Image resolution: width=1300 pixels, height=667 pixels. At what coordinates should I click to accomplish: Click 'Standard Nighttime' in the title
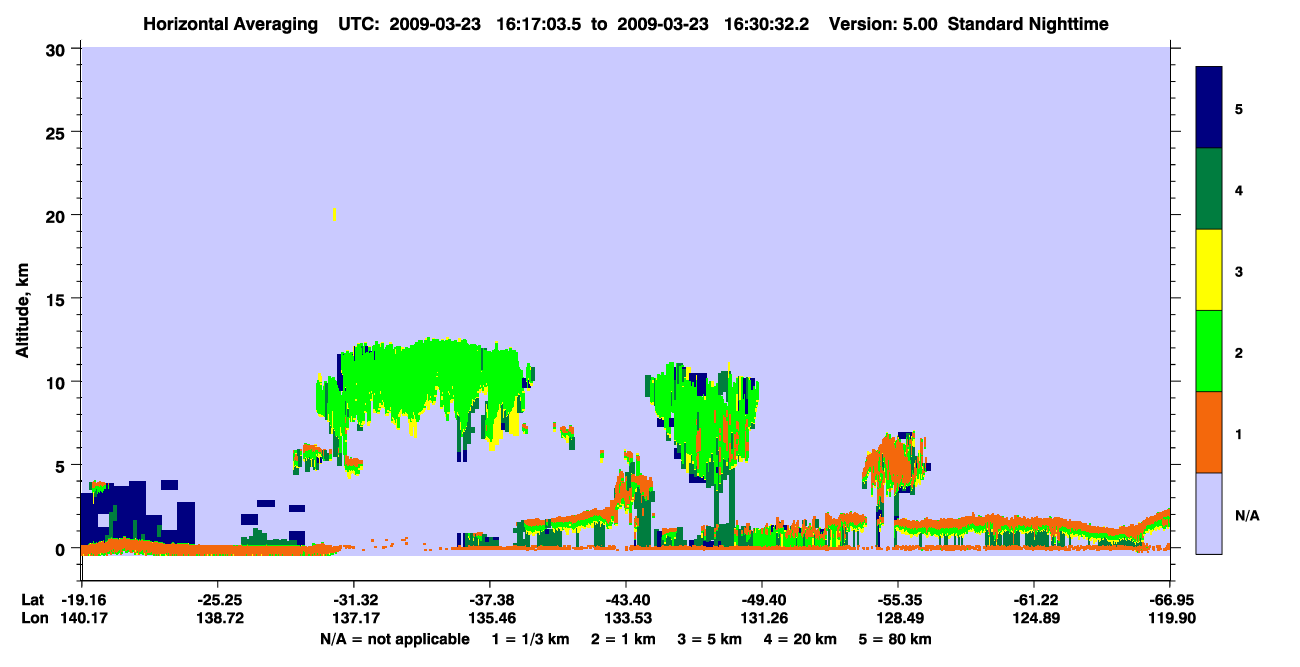click(1027, 23)
